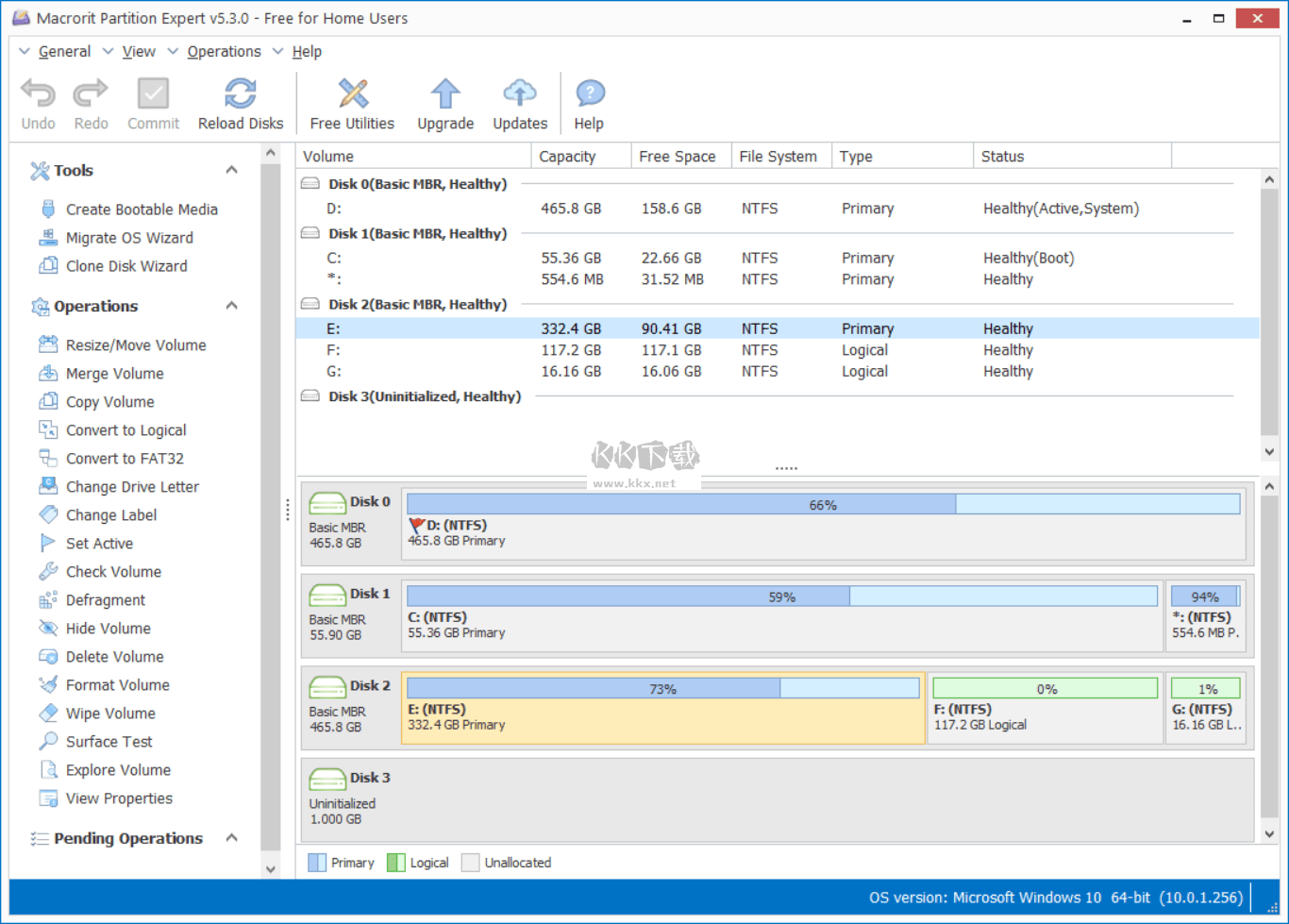Viewport: 1289px width, 924px height.
Task: Reload Disks using the toolbar icon
Action: click(x=241, y=93)
